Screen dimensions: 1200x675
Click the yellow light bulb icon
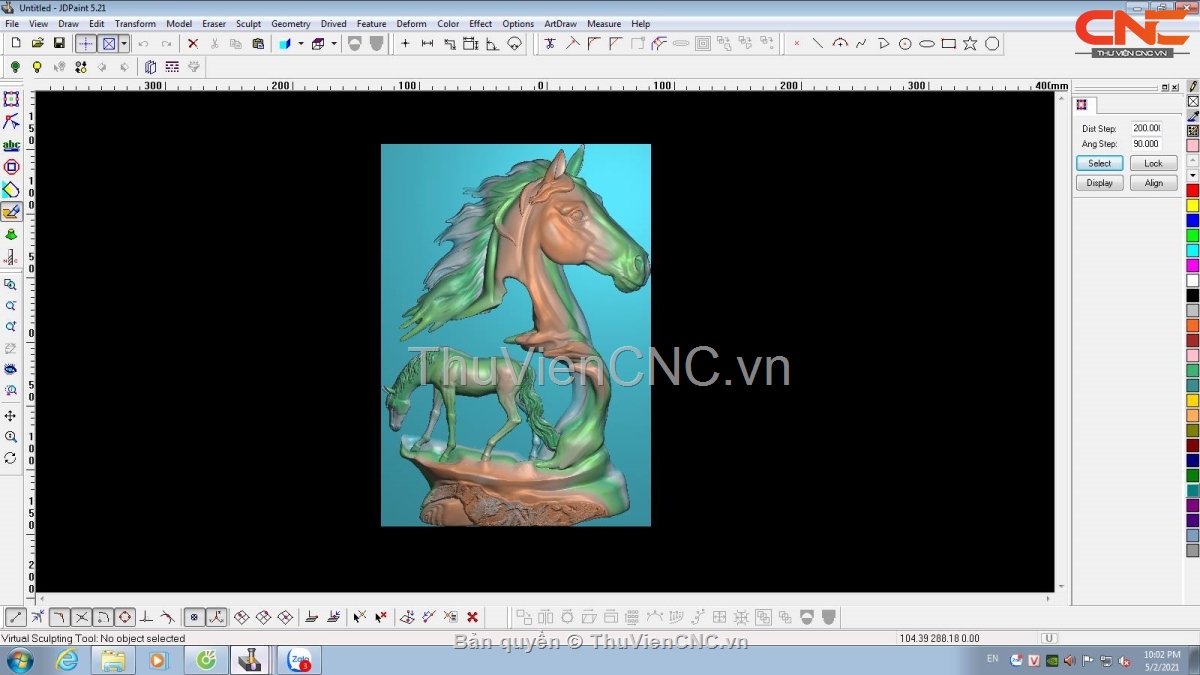click(37, 67)
